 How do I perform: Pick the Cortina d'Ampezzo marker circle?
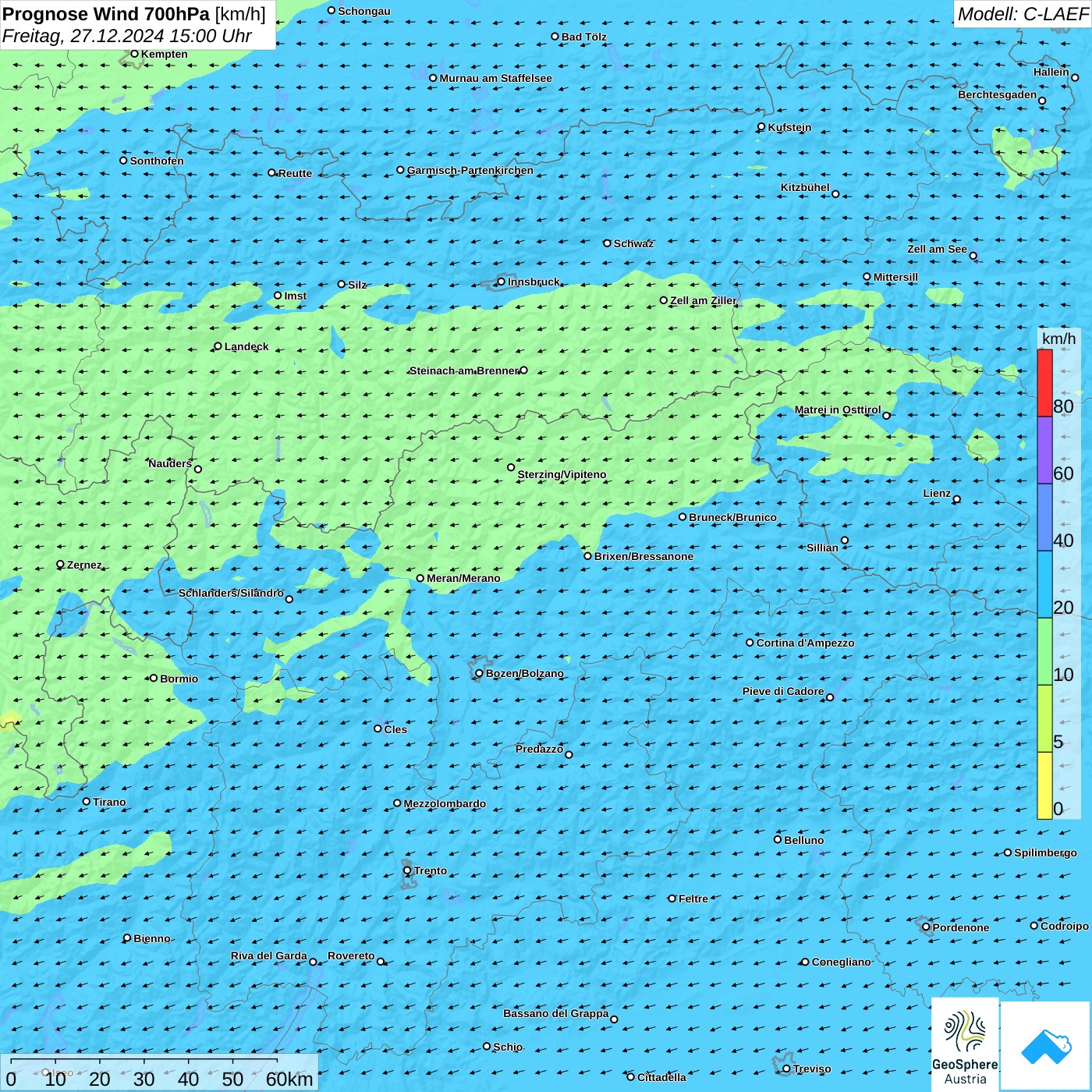[750, 643]
